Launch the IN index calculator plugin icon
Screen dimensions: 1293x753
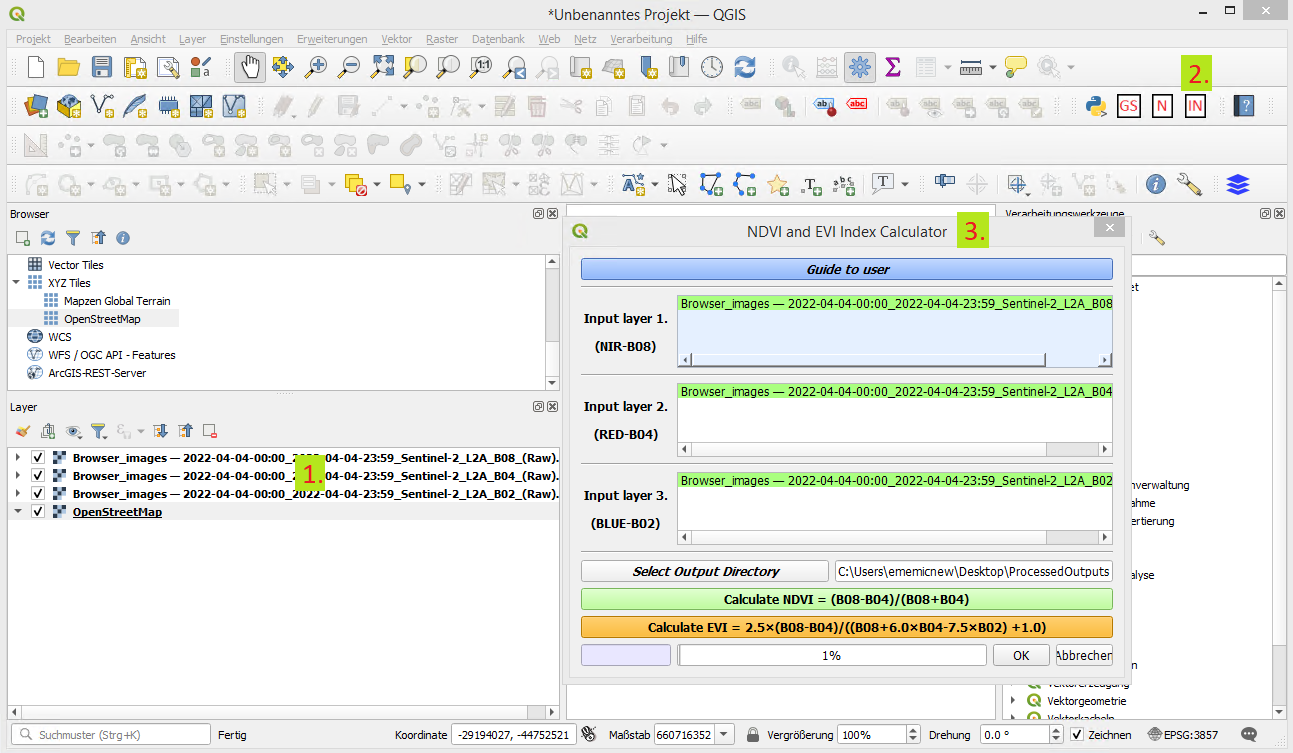[1195, 105]
